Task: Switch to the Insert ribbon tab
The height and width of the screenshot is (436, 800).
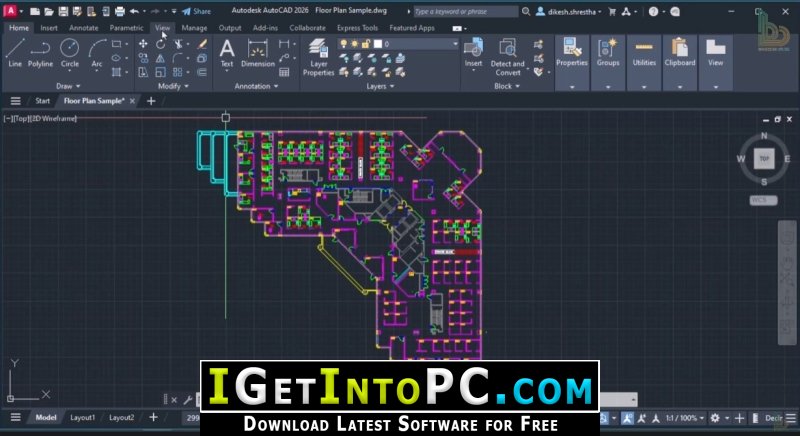Action: [49, 28]
